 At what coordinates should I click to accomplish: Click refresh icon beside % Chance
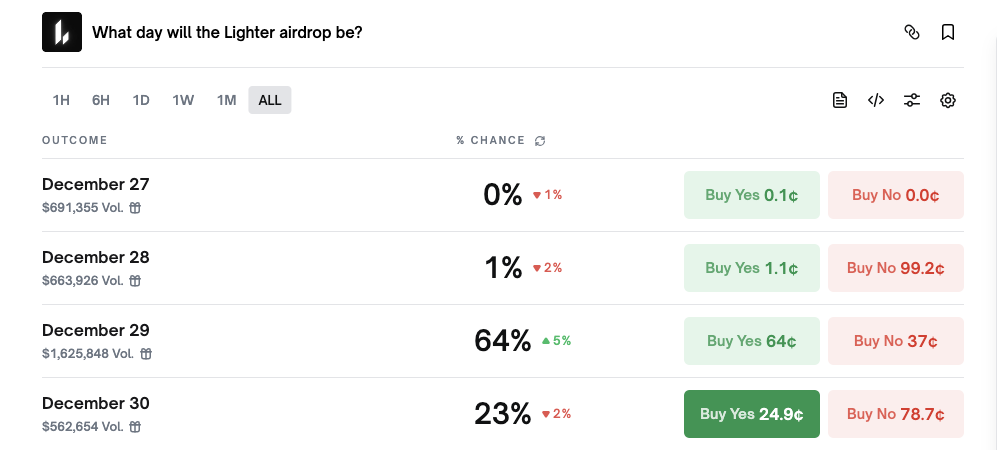click(x=540, y=141)
